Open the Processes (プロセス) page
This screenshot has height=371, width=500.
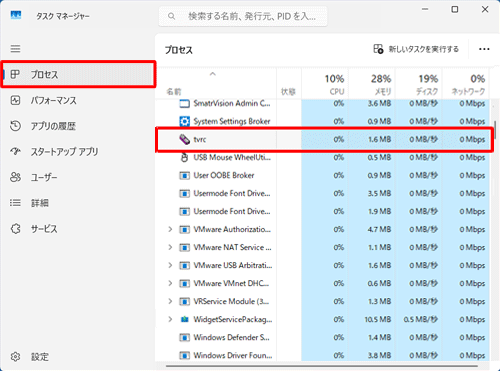[78, 74]
